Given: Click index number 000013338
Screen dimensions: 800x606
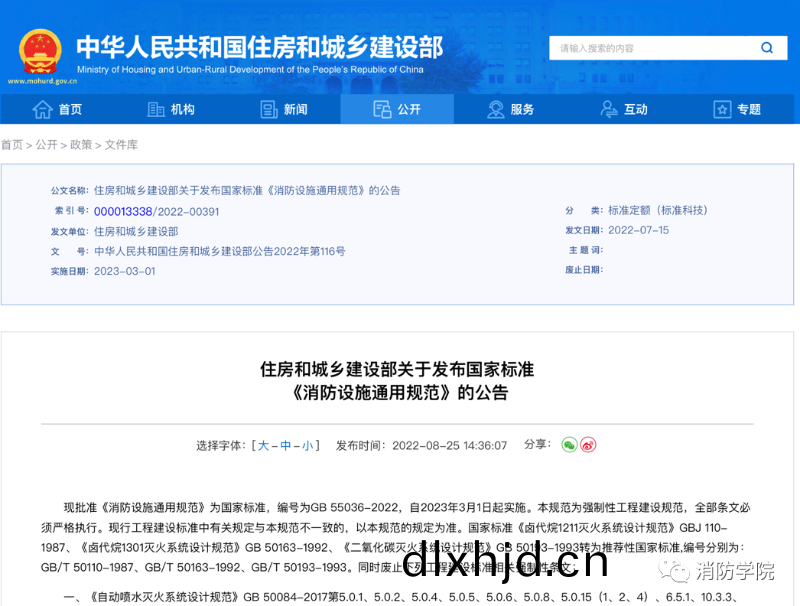Looking at the screenshot, I should [123, 212].
